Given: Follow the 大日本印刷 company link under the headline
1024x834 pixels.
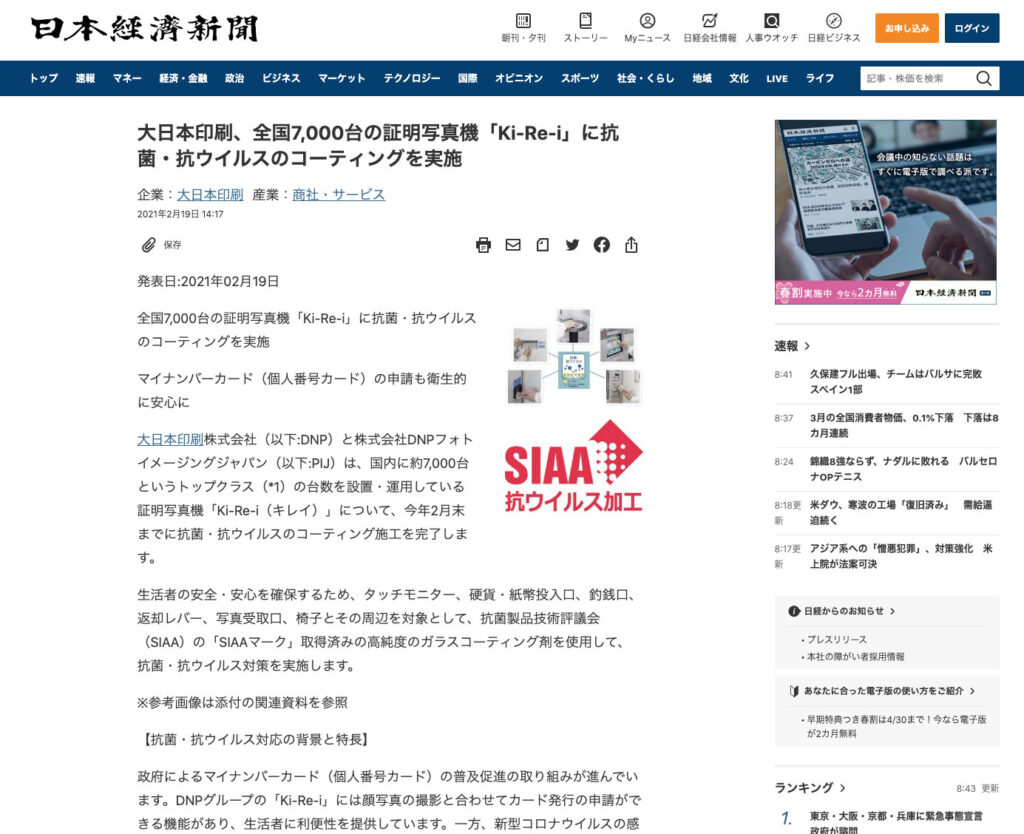Looking at the screenshot, I should [x=210, y=195].
